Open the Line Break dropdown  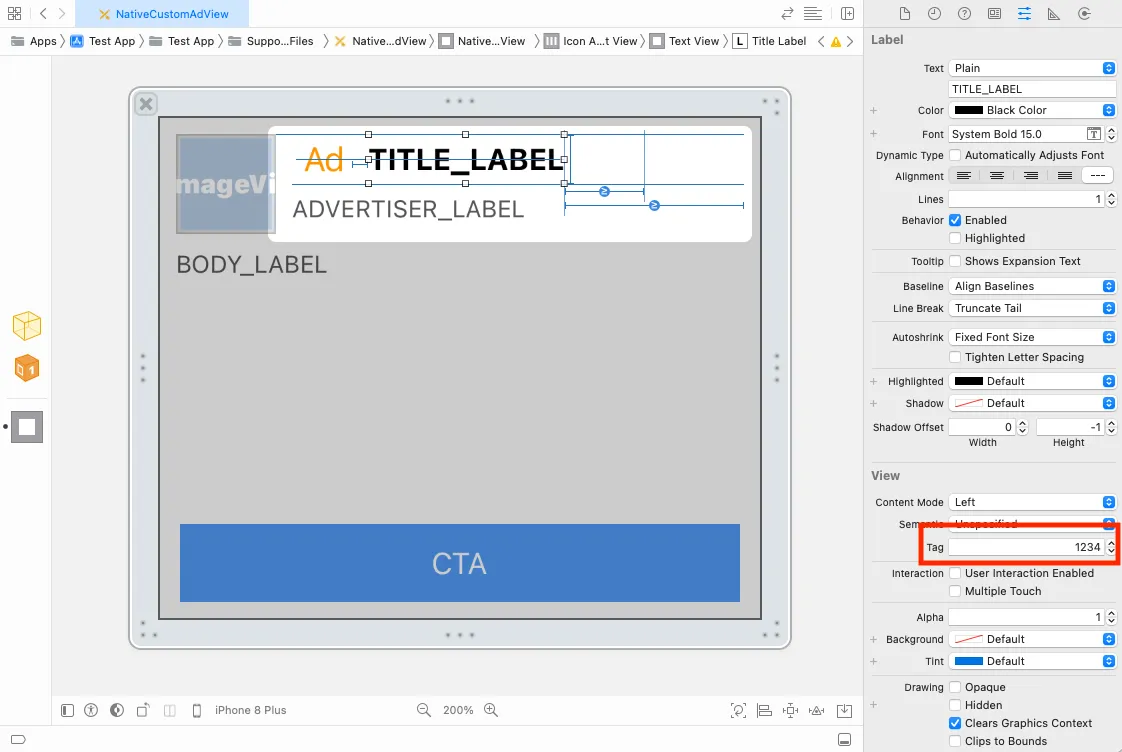click(1032, 308)
